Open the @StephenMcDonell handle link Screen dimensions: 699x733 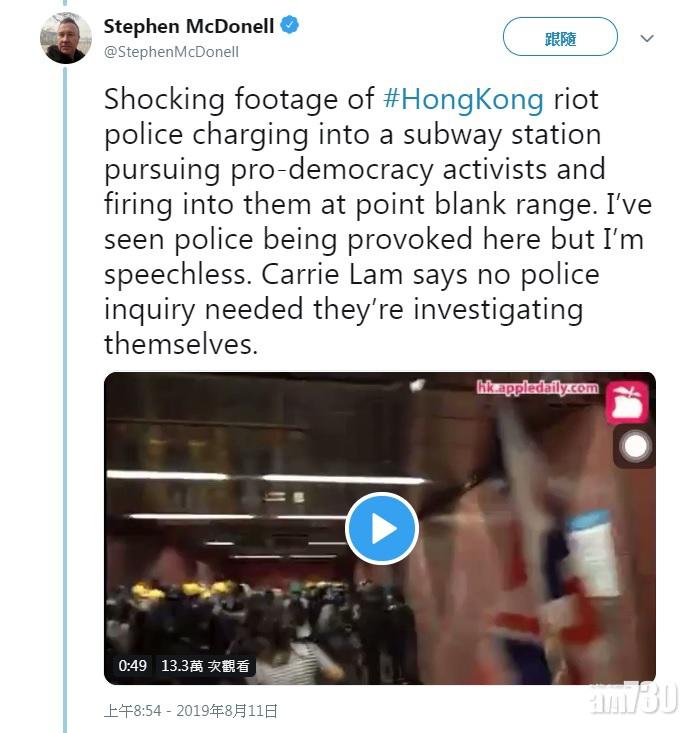tap(171, 51)
